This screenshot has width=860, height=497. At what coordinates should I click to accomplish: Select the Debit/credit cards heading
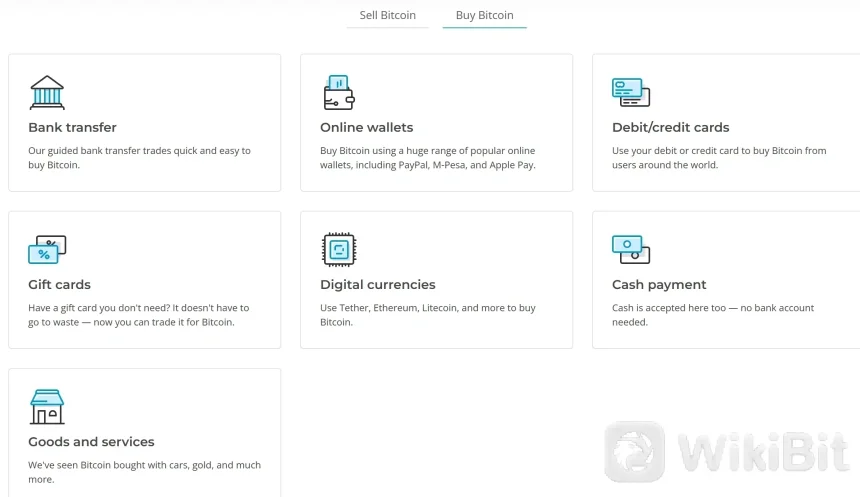tap(670, 127)
